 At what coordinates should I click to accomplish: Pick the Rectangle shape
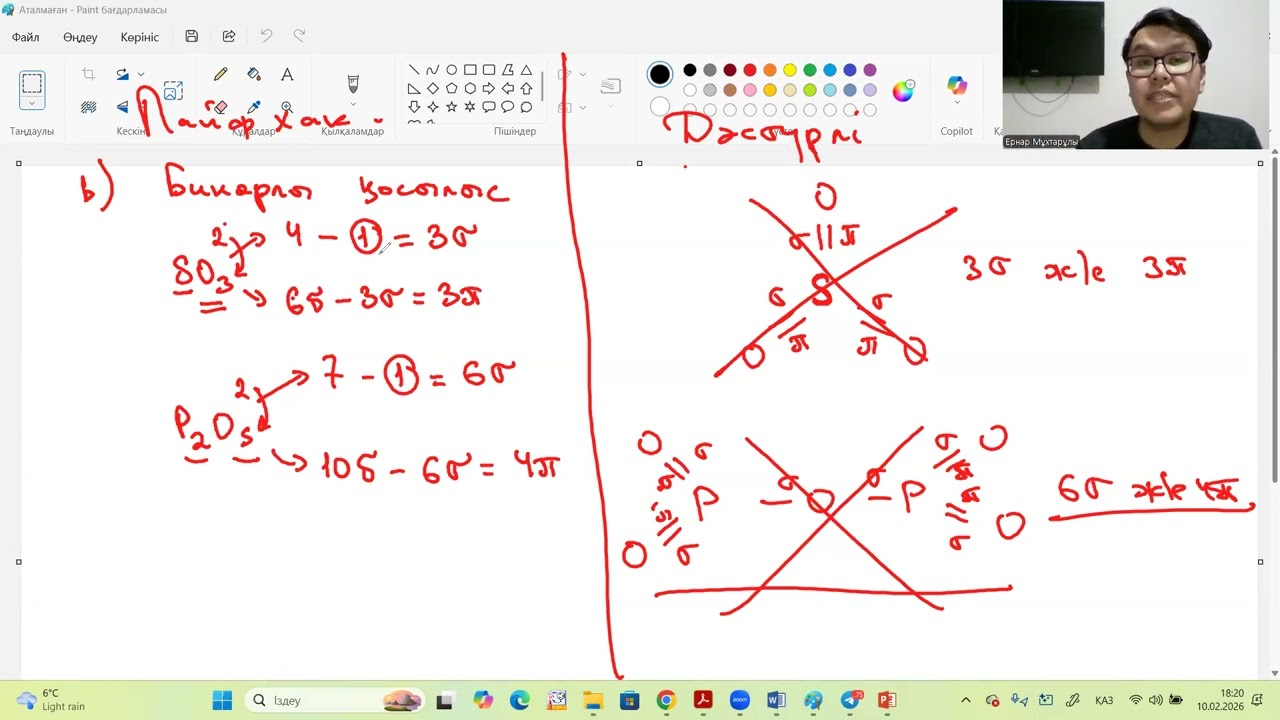(x=470, y=70)
